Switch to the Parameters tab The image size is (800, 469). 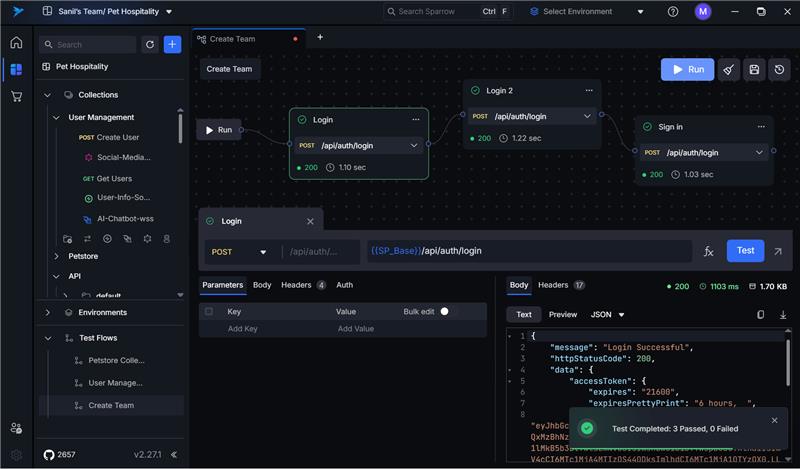click(x=222, y=285)
